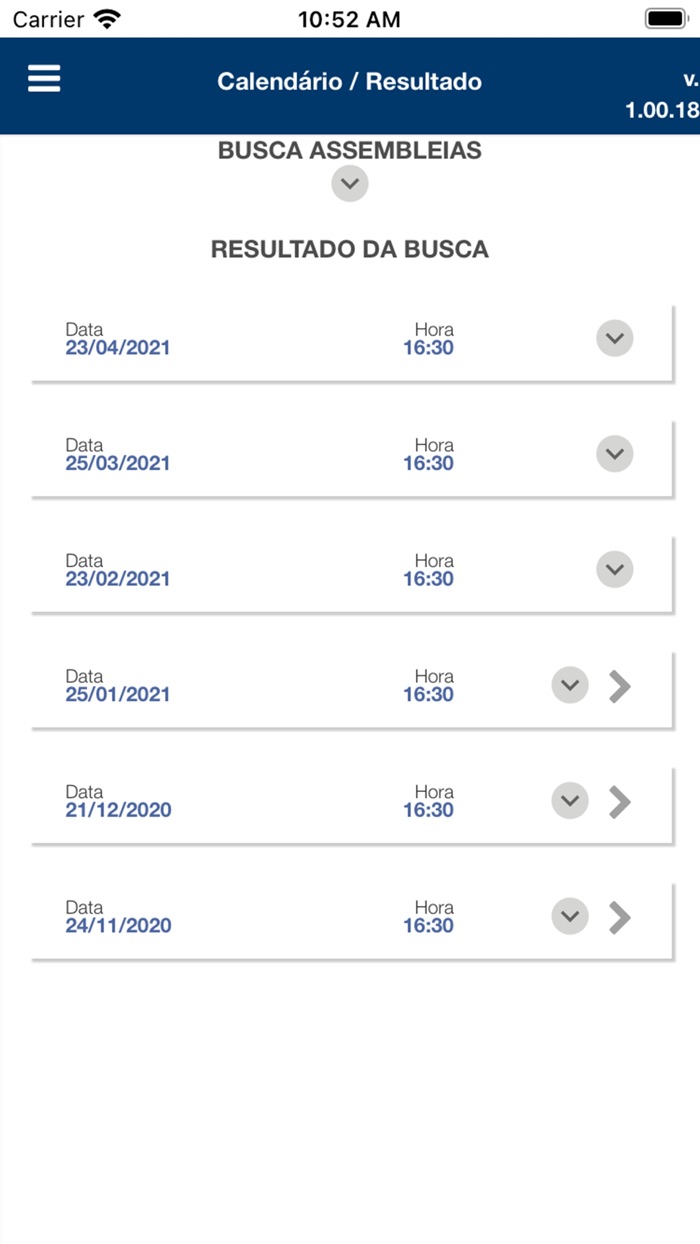Screen dimensions: 700x1244
Task: Open 24/11/2020 result with right arrow
Action: click(x=621, y=916)
